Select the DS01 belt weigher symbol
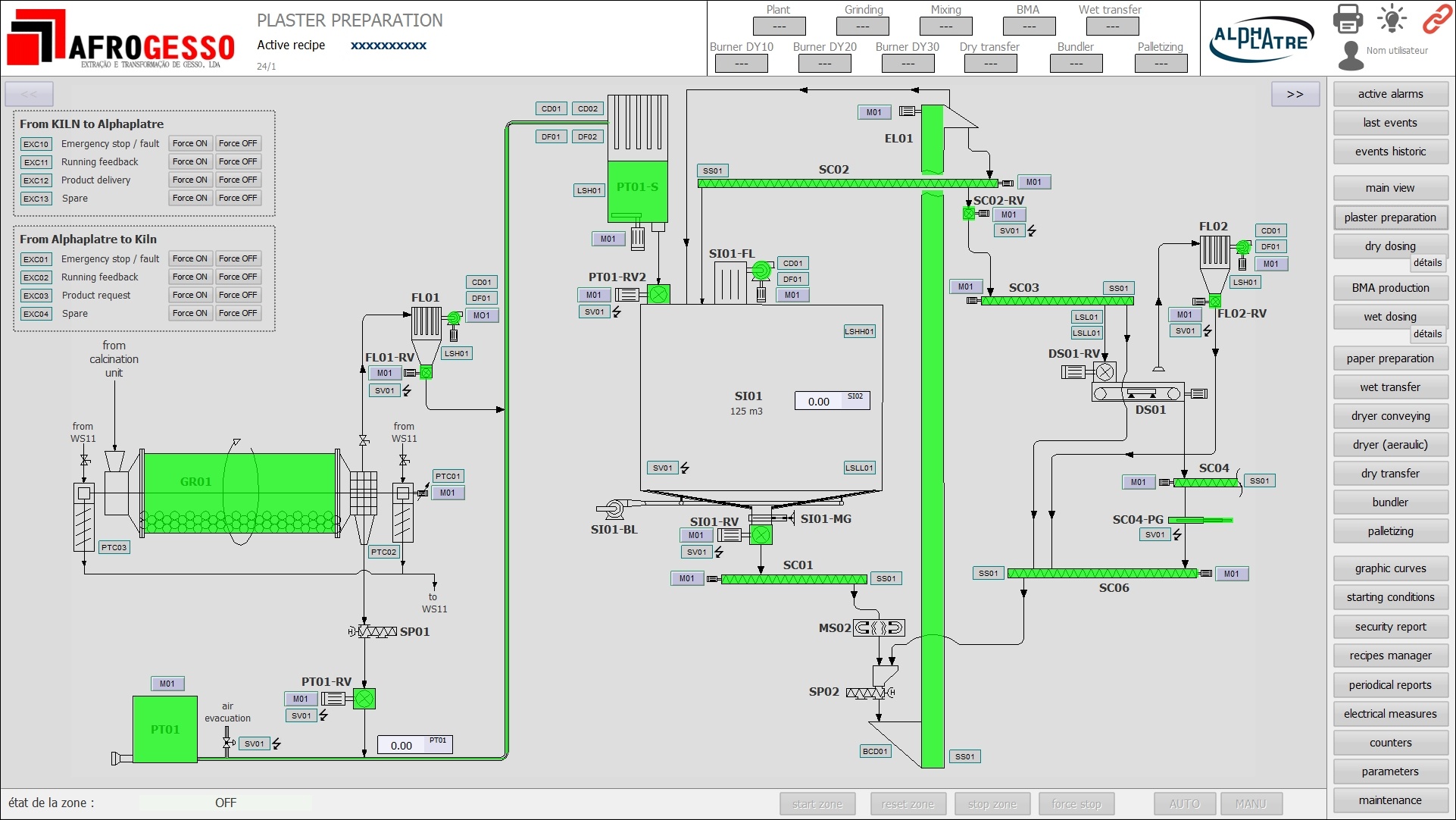Screen dimensions: 1456x820 coord(1138,393)
